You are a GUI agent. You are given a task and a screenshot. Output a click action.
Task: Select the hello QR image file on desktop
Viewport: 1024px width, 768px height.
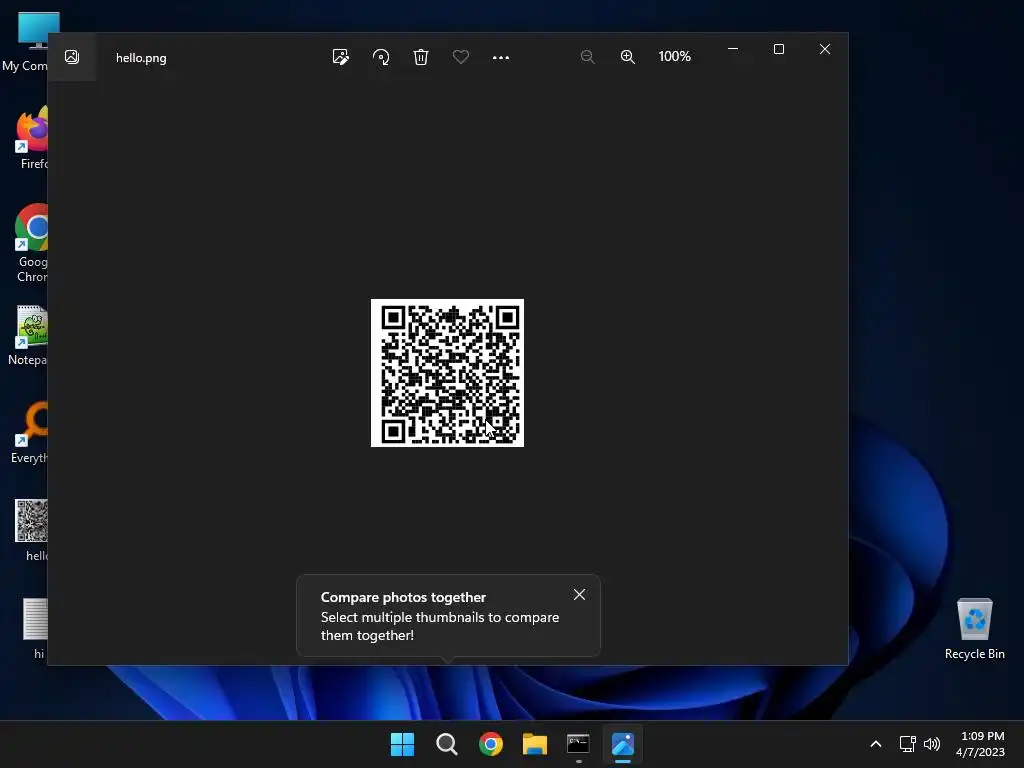(x=32, y=530)
